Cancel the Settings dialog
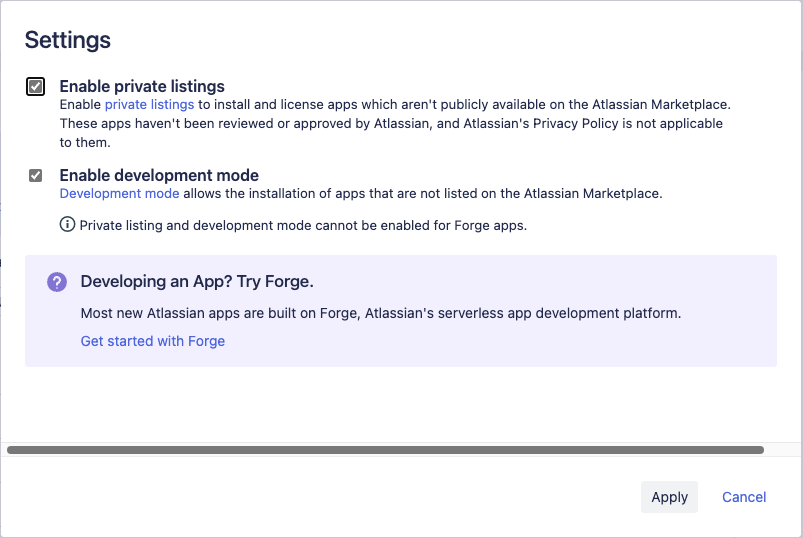 coord(744,497)
